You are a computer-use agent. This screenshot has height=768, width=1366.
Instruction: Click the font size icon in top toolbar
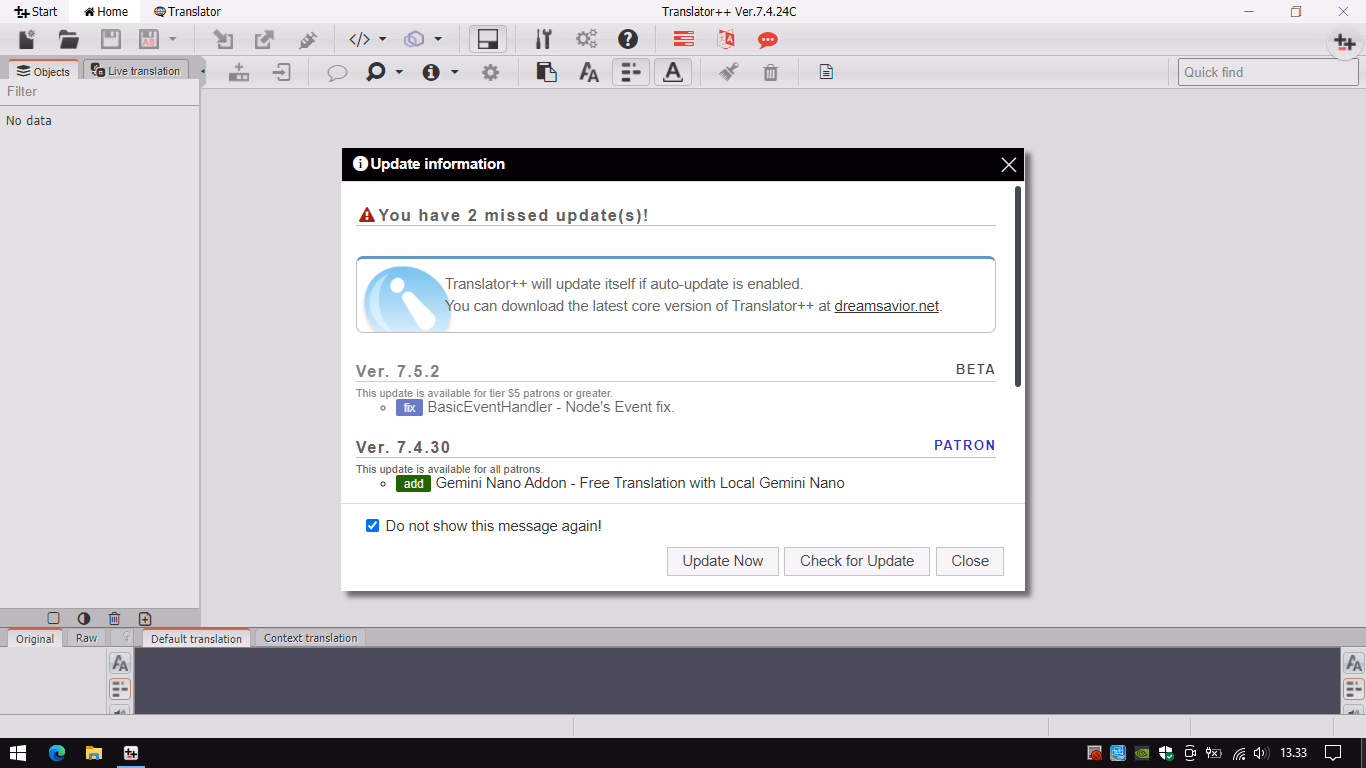(589, 72)
